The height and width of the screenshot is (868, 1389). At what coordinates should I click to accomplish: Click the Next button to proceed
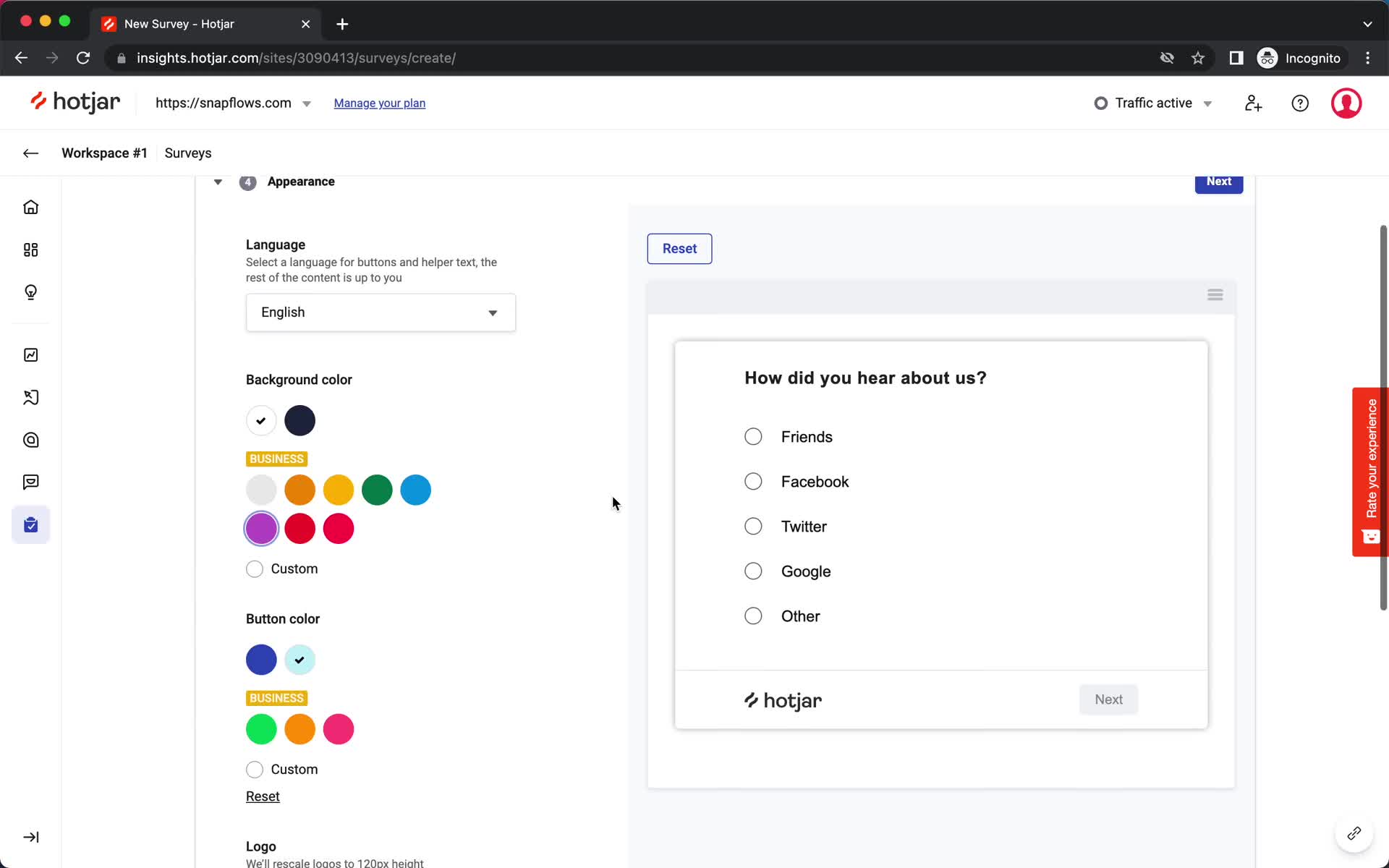coord(1218,181)
